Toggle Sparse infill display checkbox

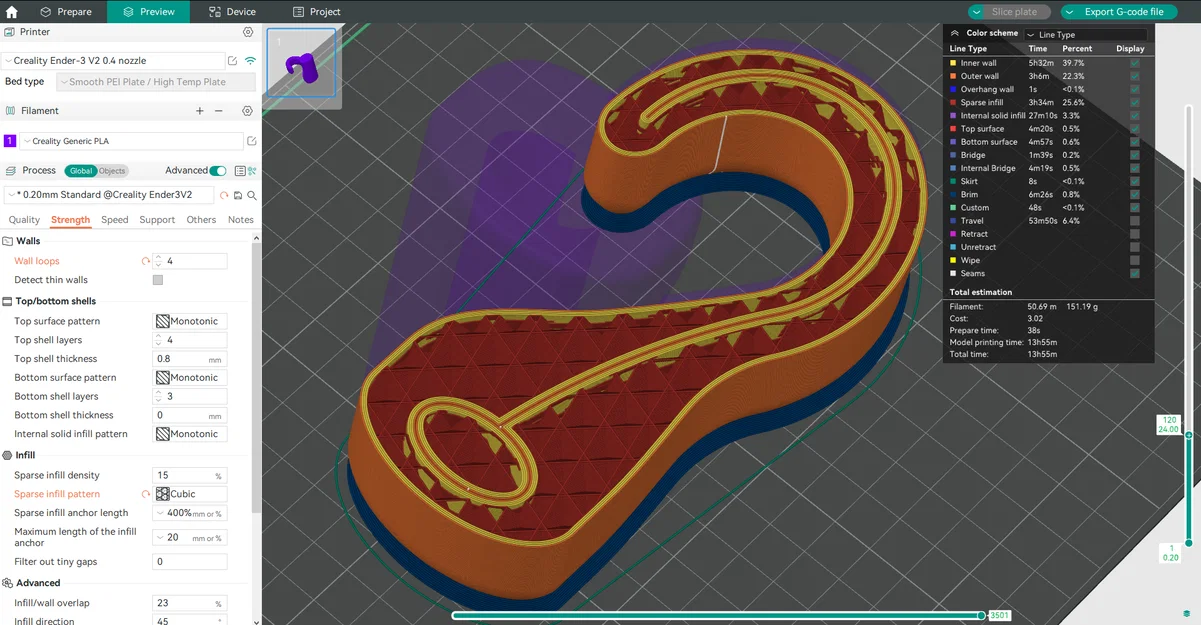click(x=1134, y=102)
